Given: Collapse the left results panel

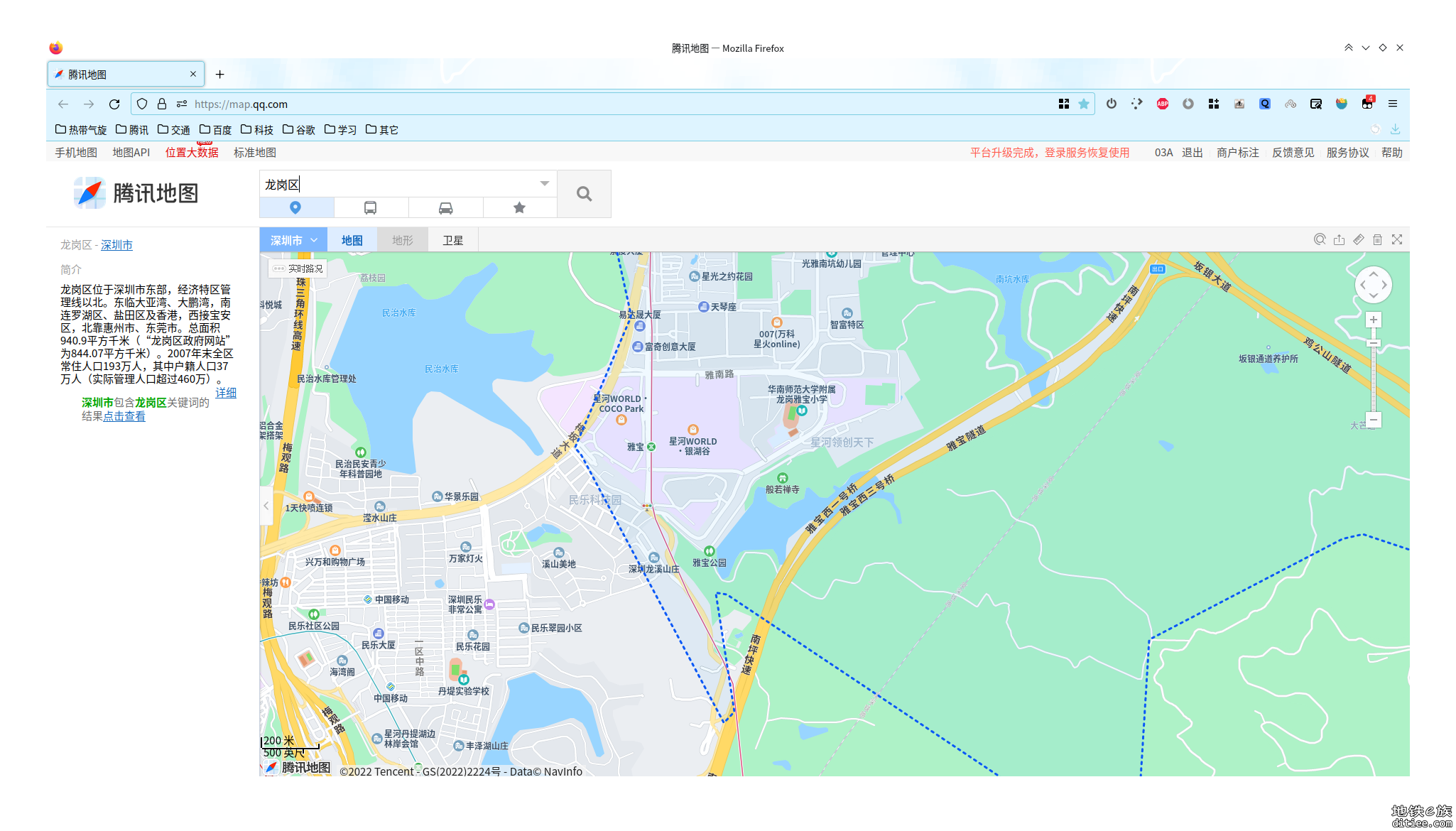Looking at the screenshot, I should (266, 506).
